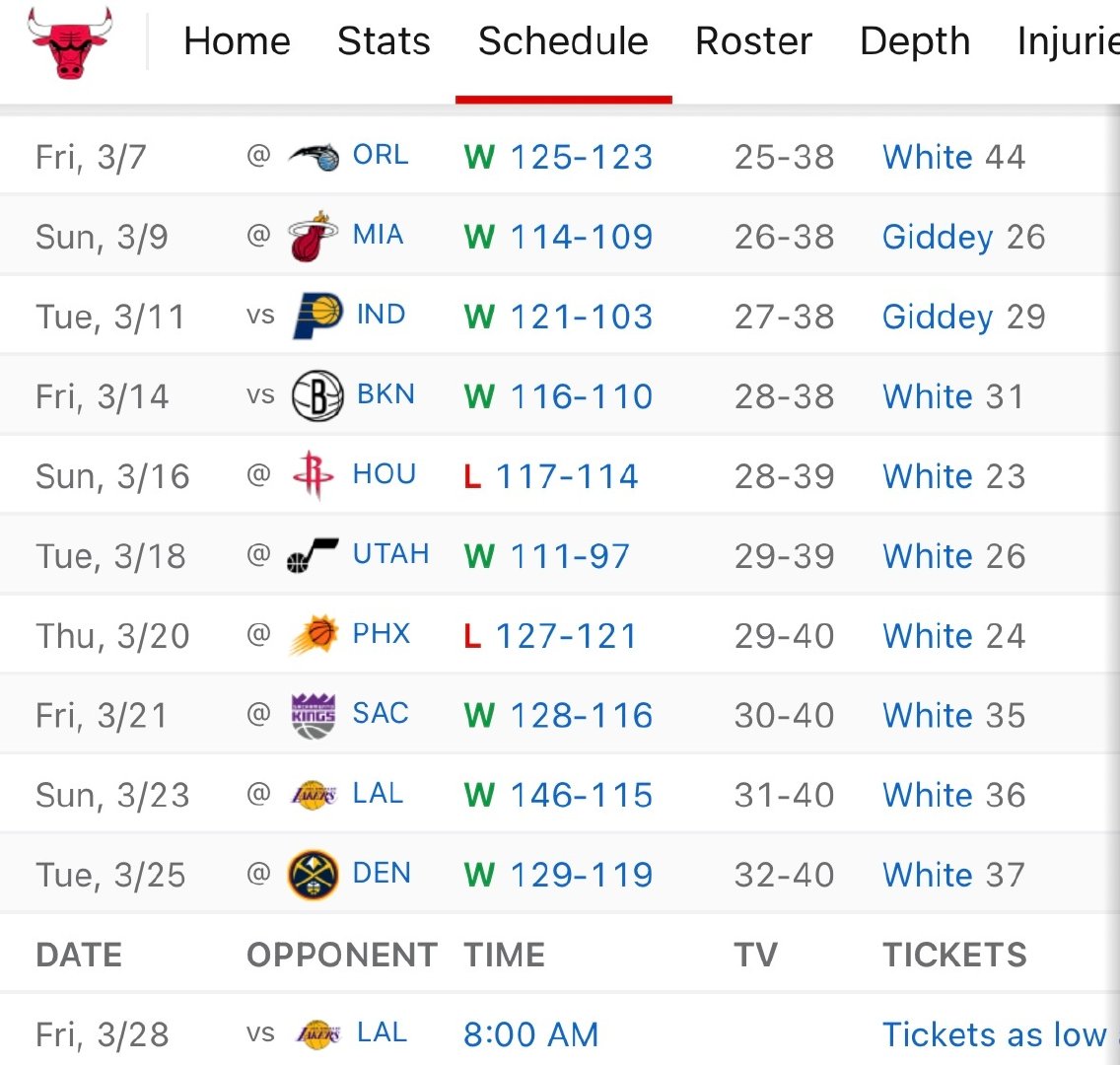Click the Houston Rockets logo
The width and height of the screenshot is (1120, 1065).
click(x=314, y=475)
